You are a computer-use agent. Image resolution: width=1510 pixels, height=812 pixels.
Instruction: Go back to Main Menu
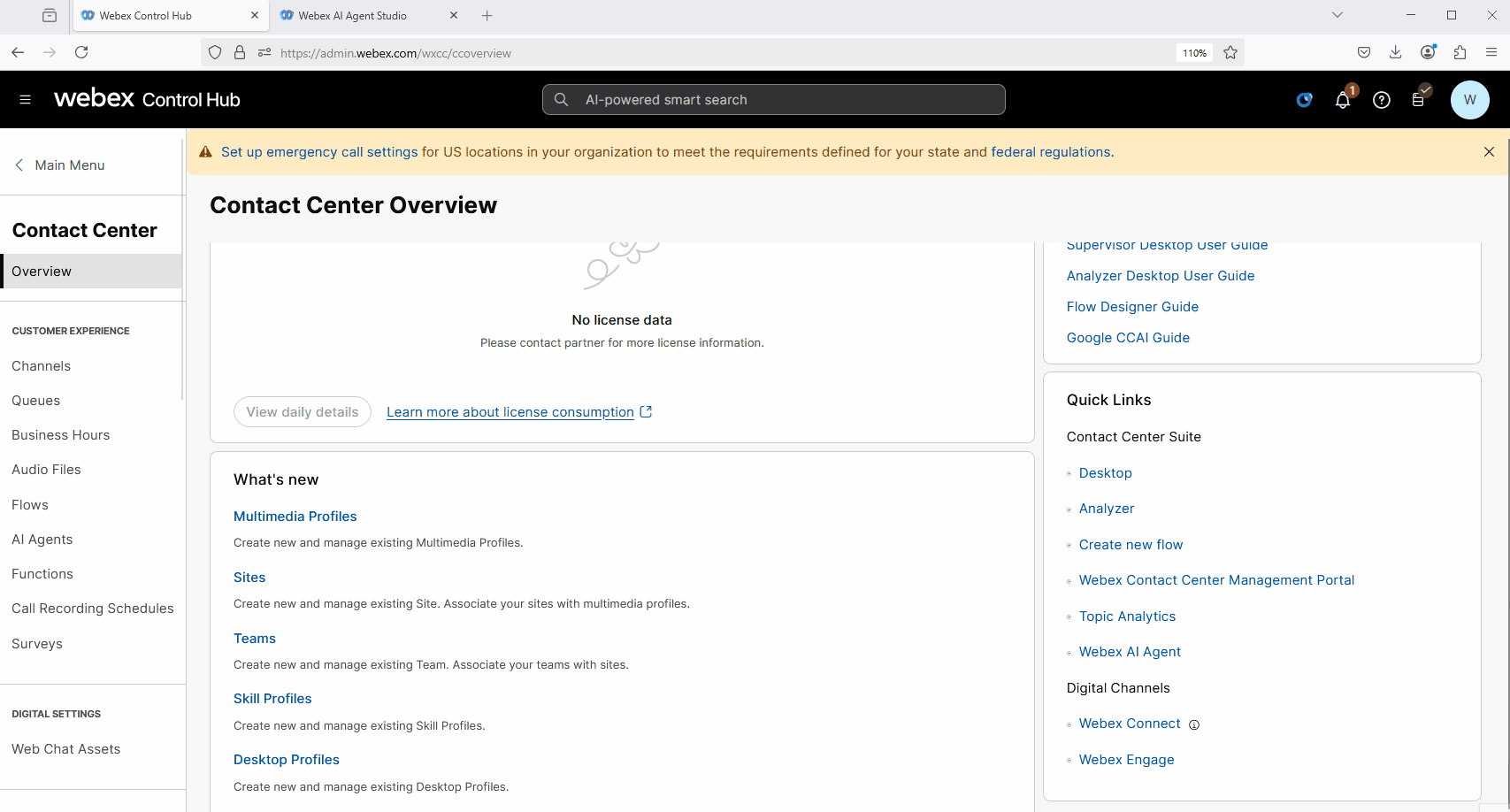click(x=60, y=165)
